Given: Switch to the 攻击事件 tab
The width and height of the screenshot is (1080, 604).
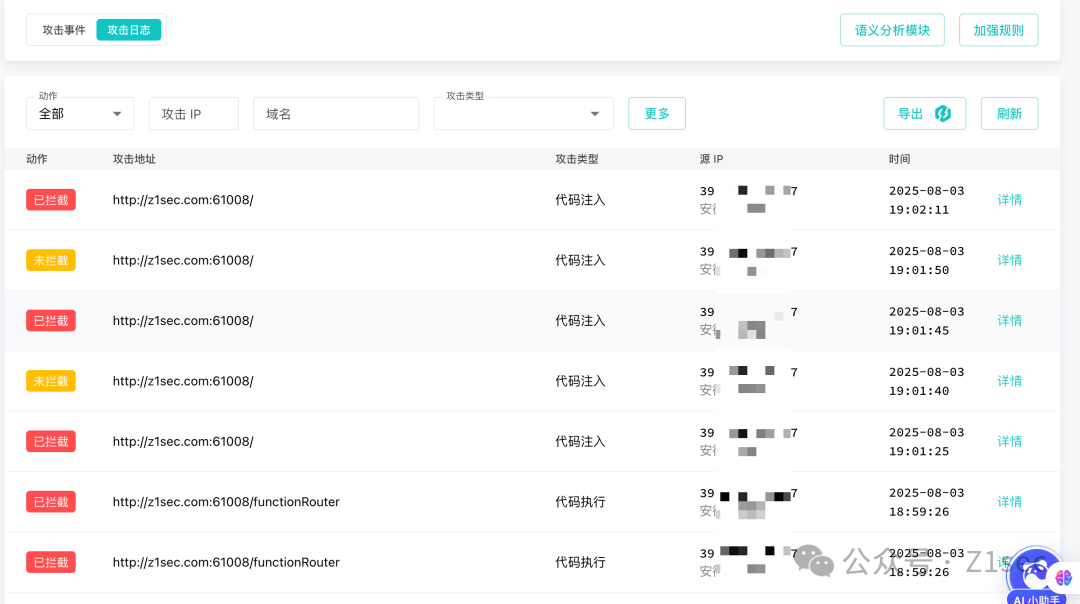Looking at the screenshot, I should coord(64,30).
